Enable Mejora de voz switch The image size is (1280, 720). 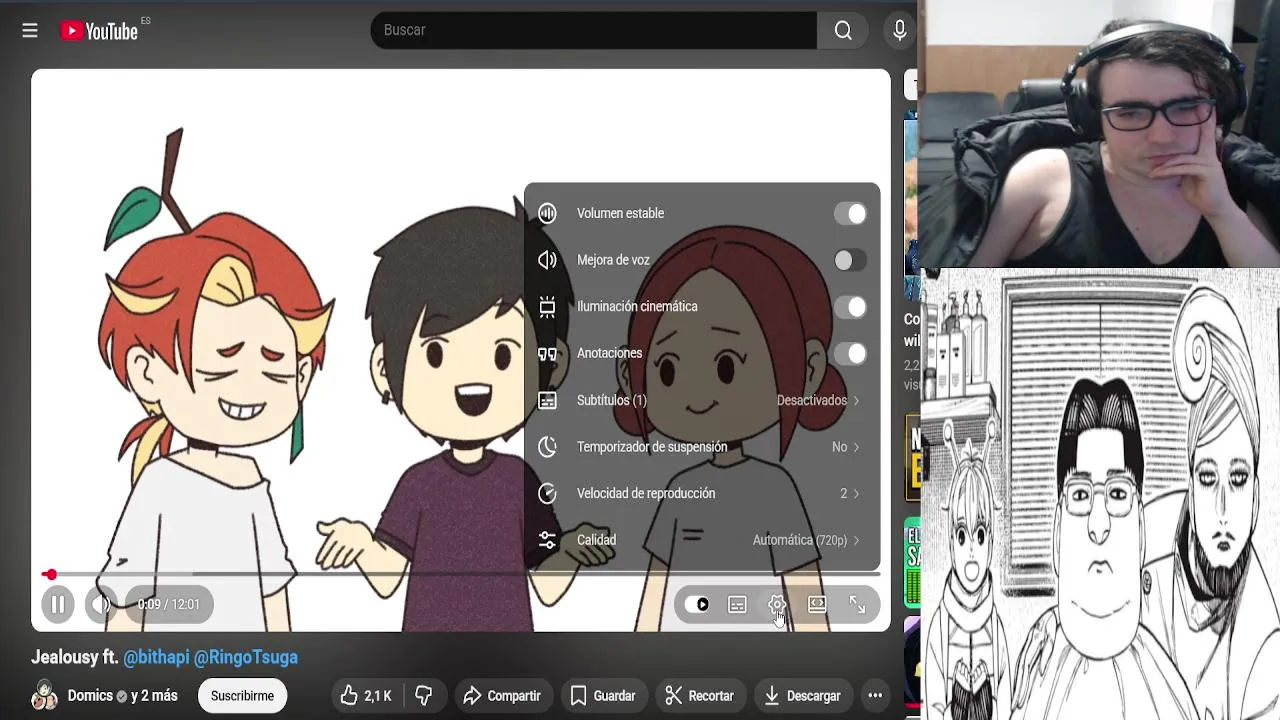pos(850,260)
